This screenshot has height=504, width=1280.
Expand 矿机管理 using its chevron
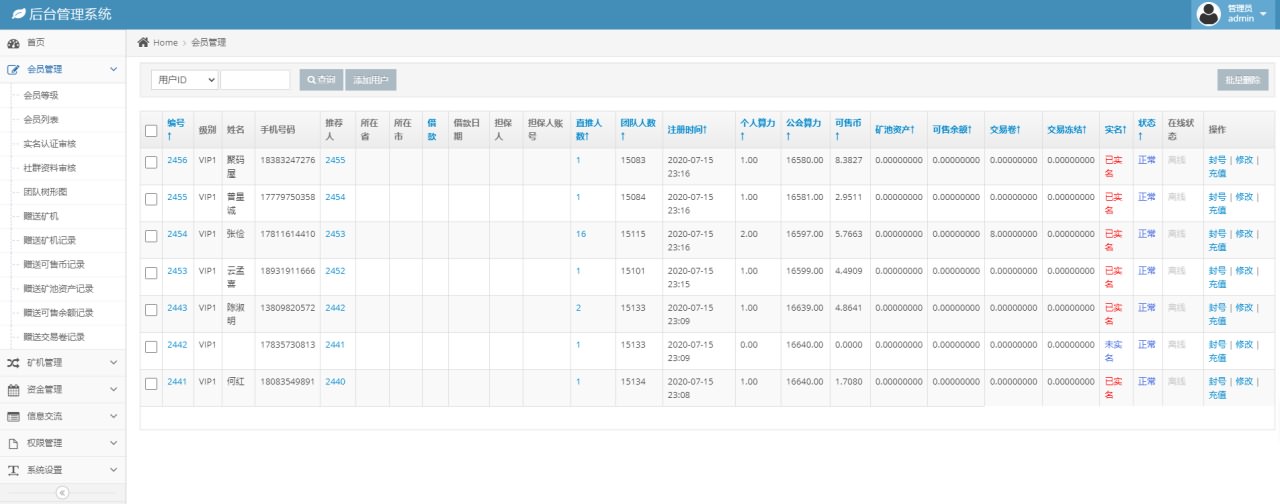click(113, 362)
